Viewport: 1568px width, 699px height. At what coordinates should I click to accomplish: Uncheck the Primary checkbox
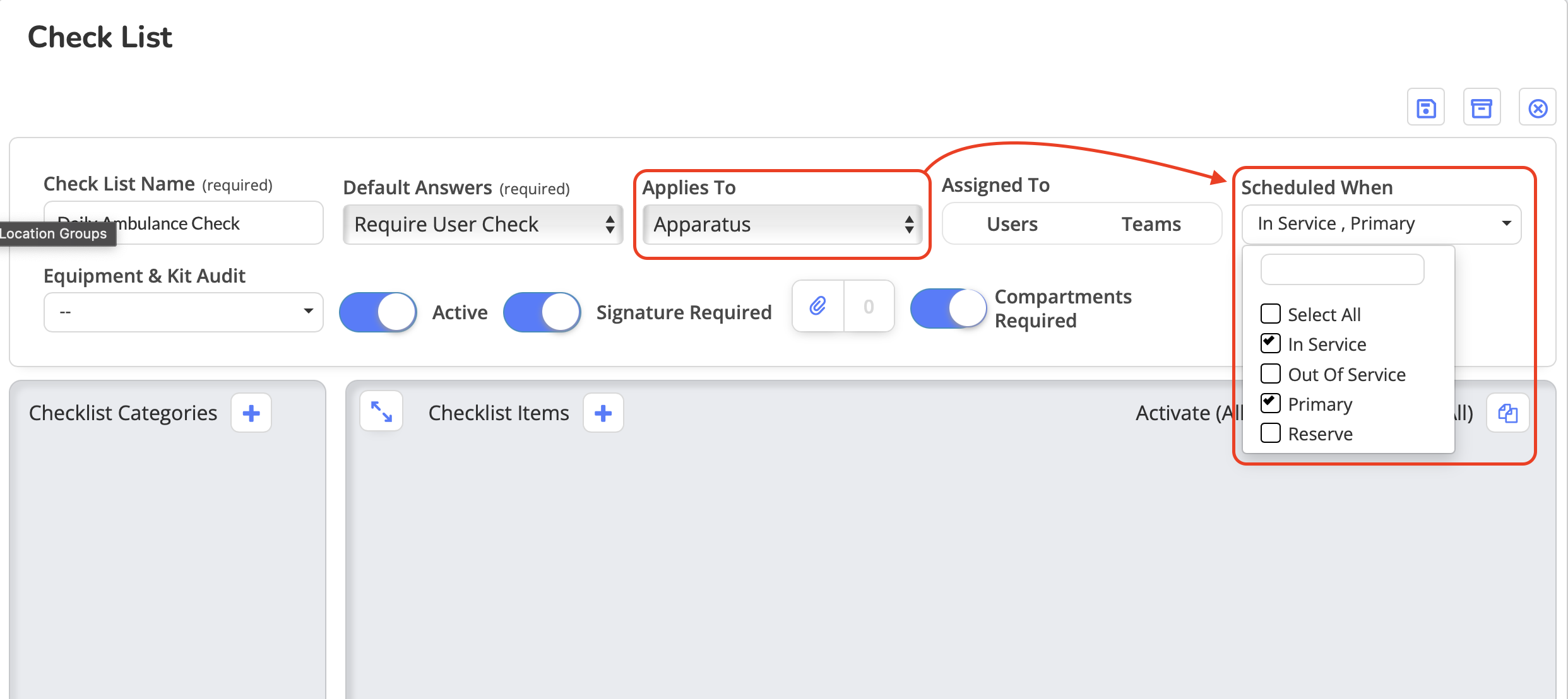pyautogui.click(x=1270, y=403)
